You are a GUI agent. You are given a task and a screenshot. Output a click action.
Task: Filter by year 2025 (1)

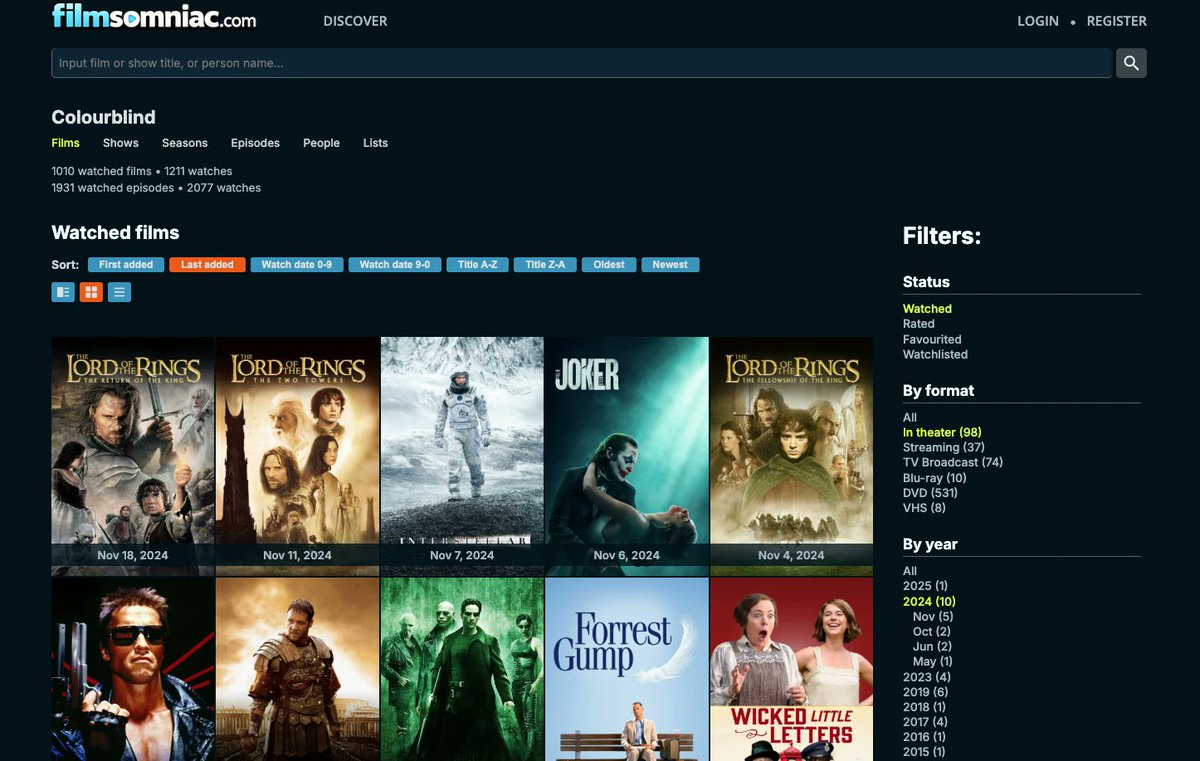[925, 586]
